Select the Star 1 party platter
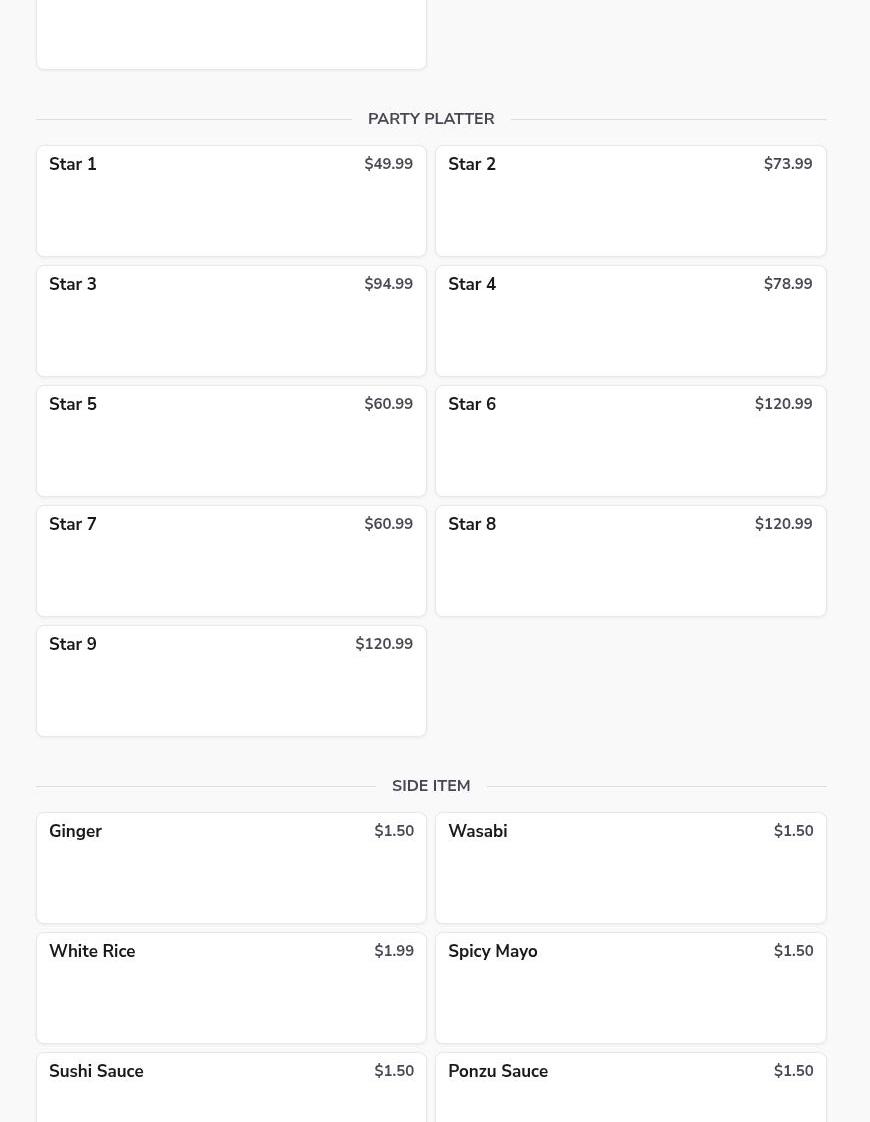Viewport: 870px width, 1122px height. pos(231,201)
